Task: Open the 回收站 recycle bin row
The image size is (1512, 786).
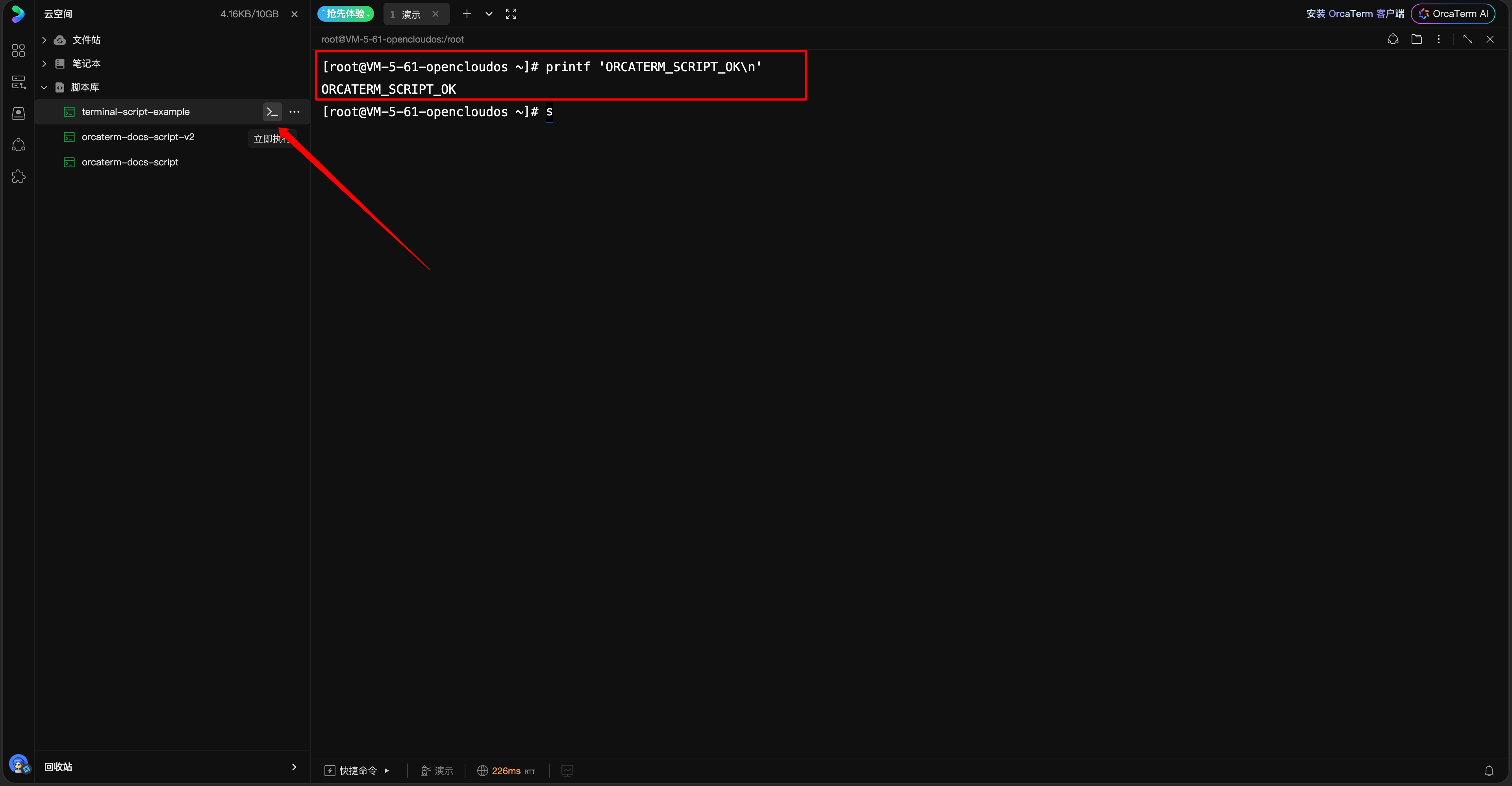Action: point(171,767)
